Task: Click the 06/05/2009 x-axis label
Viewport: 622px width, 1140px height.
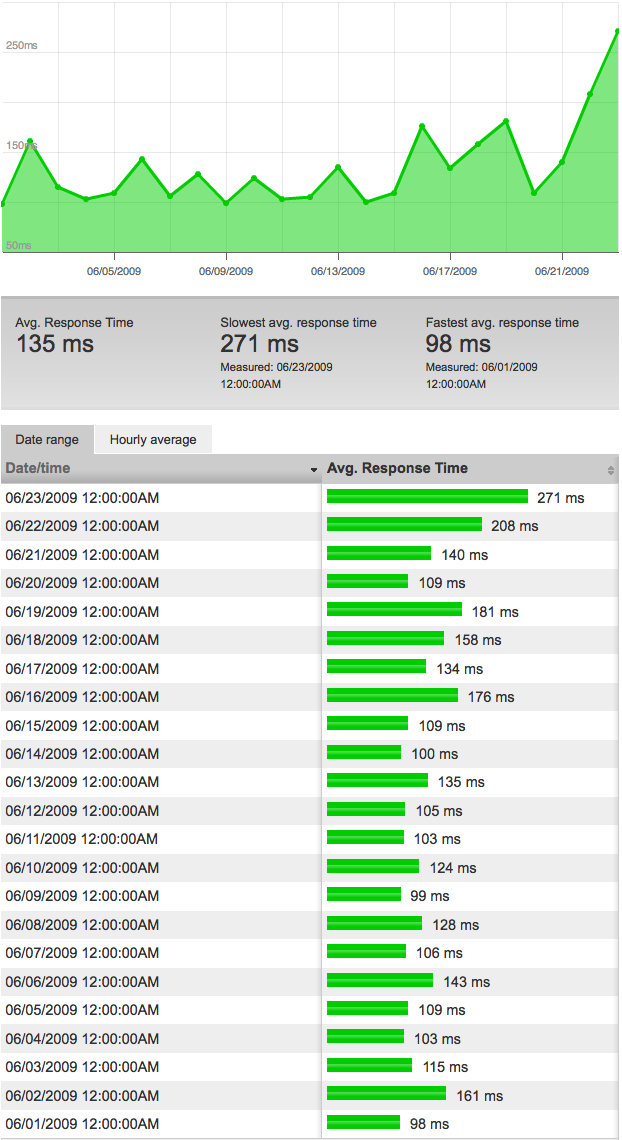Action: [x=114, y=272]
